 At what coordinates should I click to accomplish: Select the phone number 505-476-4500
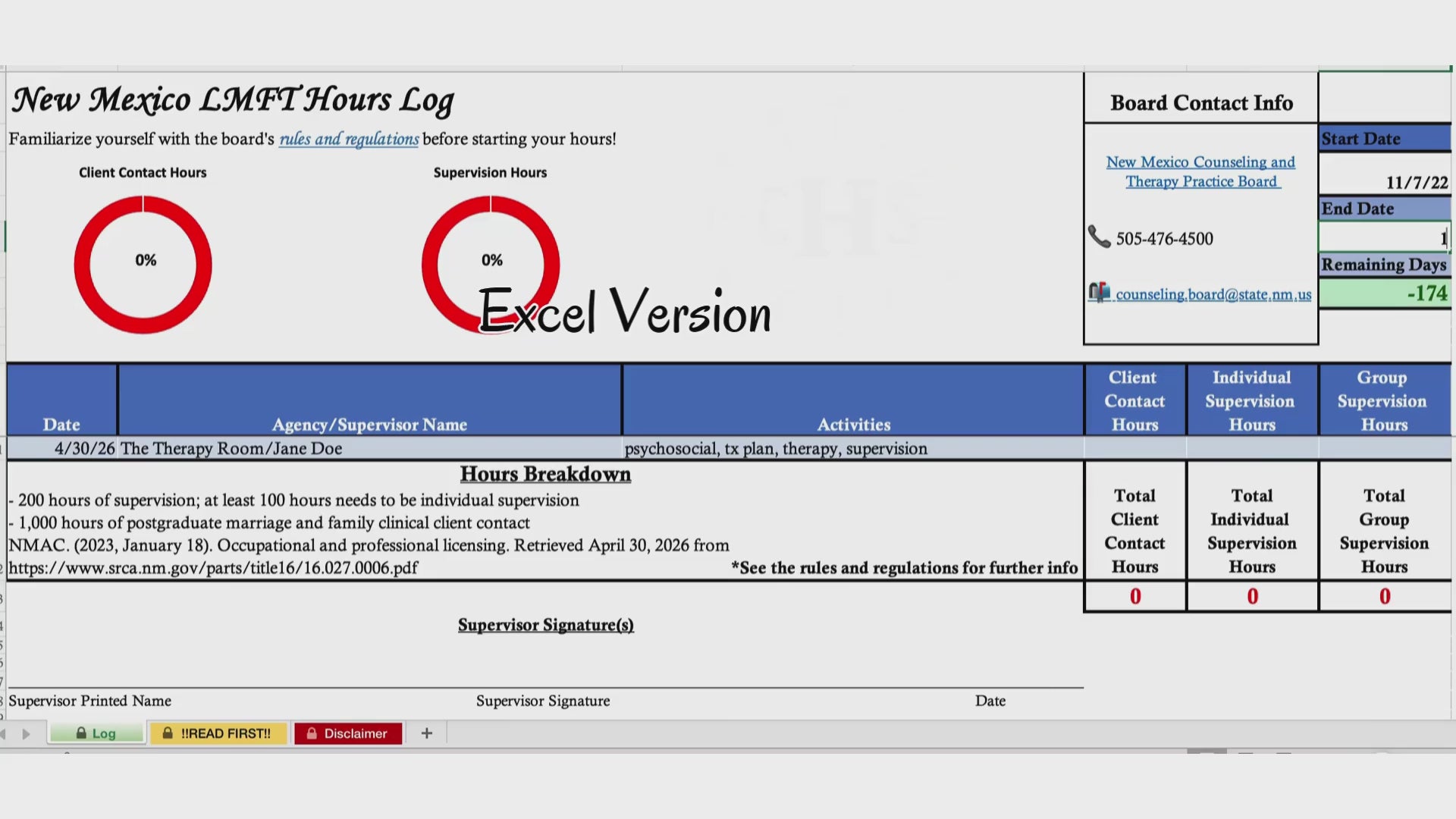coord(1165,239)
